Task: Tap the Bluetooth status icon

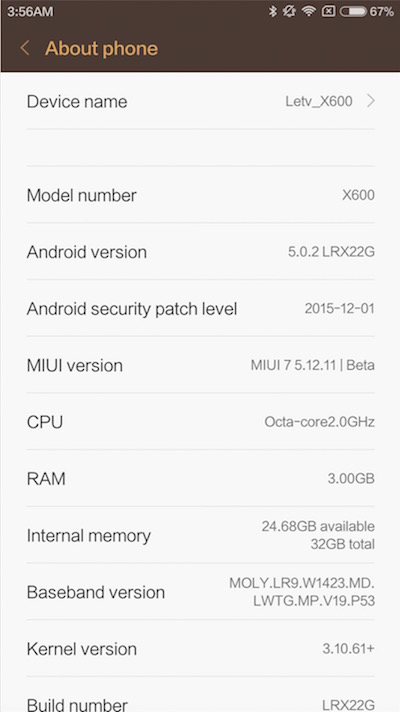Action: pyautogui.click(x=272, y=11)
